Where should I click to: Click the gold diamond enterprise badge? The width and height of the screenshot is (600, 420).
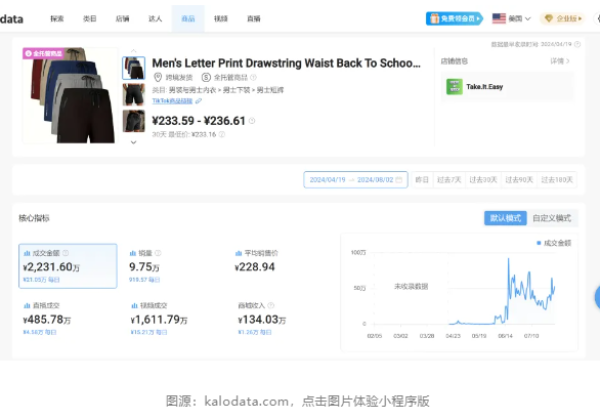click(562, 18)
